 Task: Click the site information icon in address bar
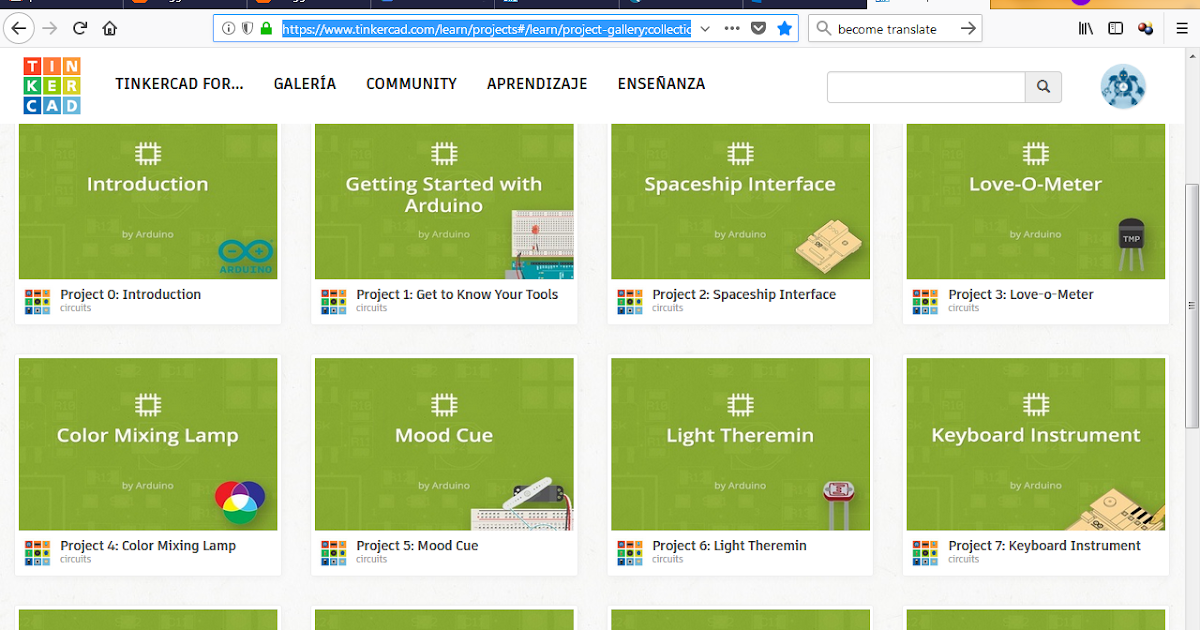point(228,28)
